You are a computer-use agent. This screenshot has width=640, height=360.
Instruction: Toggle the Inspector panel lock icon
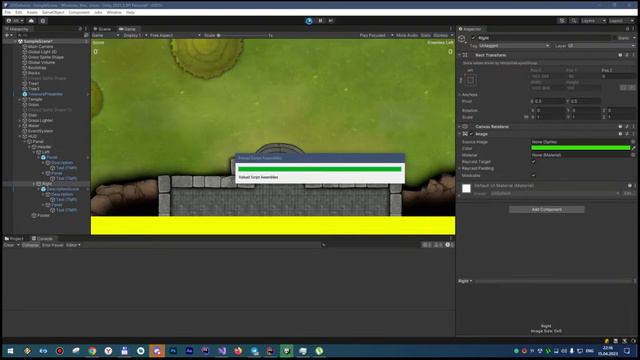tap(628, 29)
